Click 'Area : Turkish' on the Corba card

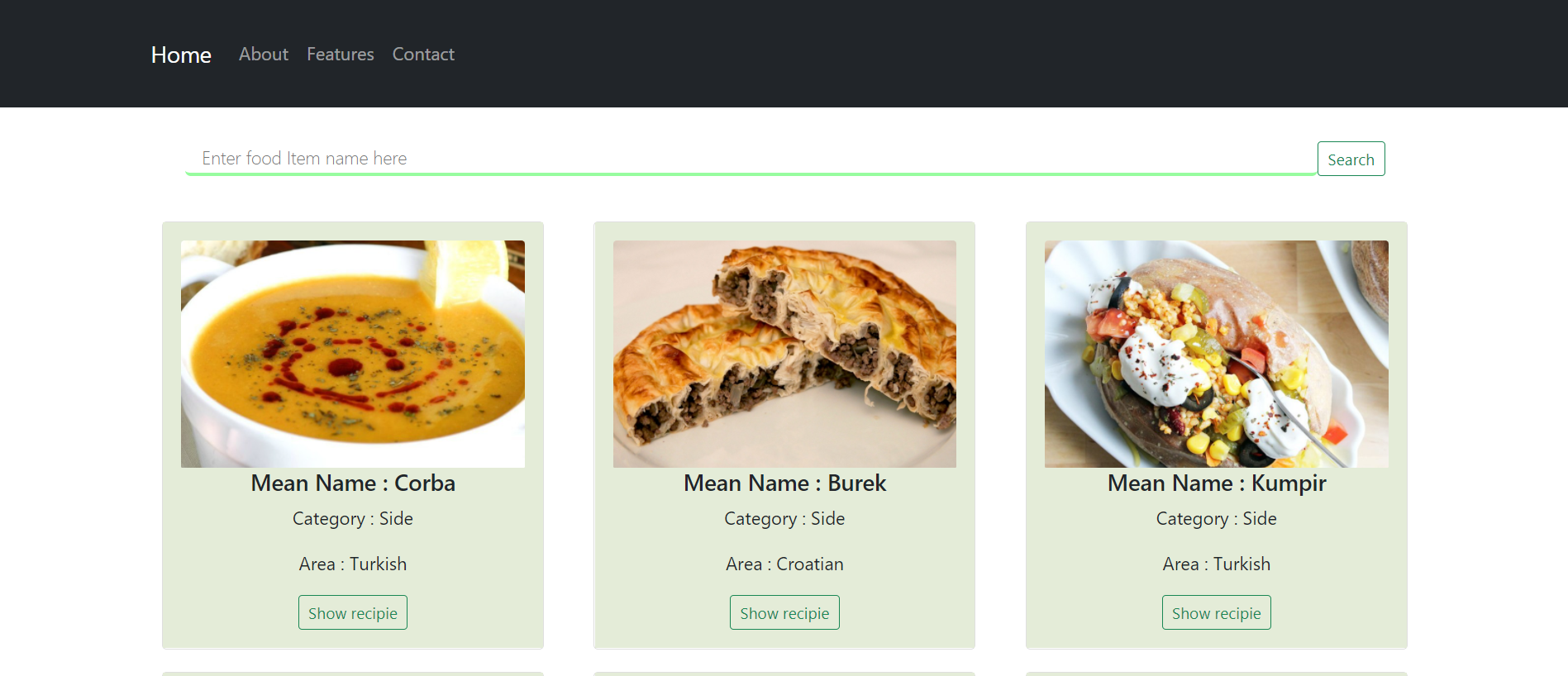coord(353,564)
